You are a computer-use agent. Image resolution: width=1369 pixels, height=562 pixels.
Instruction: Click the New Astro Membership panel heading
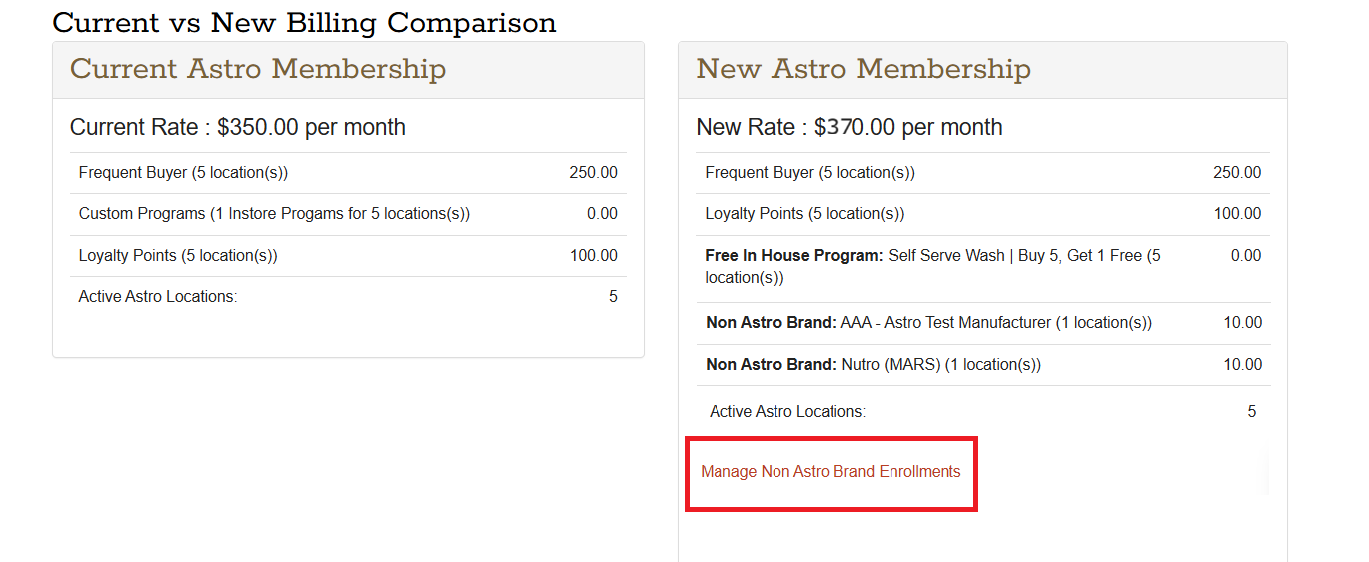pos(863,69)
